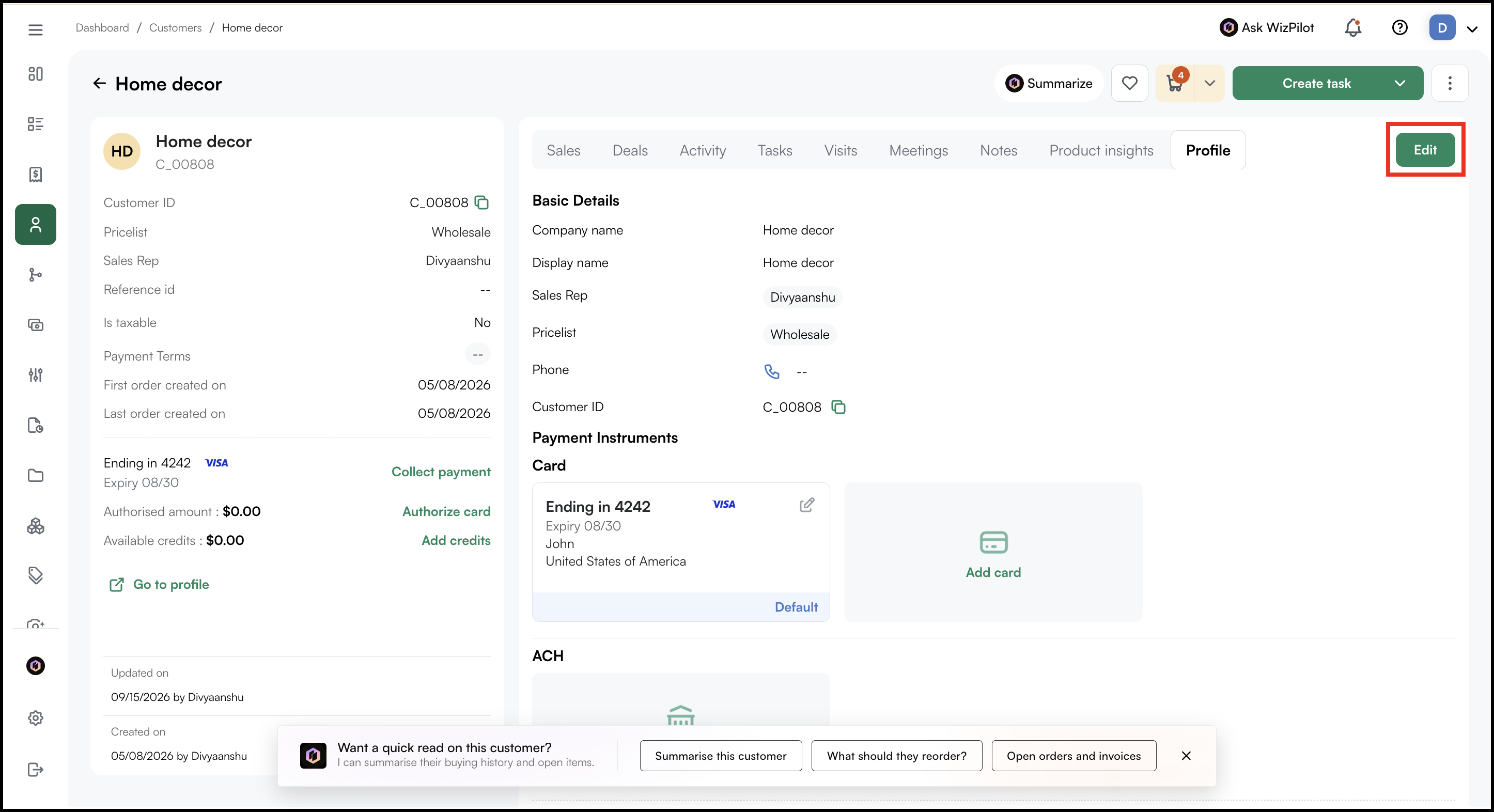Screen dimensions: 1494x812
Task: Copy Customer ID in Basic Details
Action: pos(838,407)
